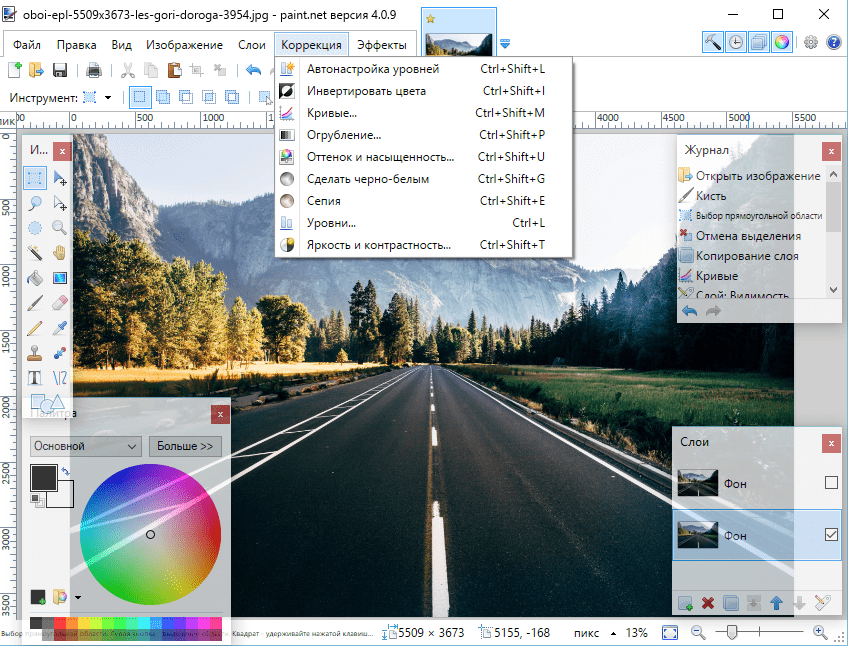The width and height of the screenshot is (848, 646).
Task: Click Кривые entry in Журнал history
Action: (717, 276)
